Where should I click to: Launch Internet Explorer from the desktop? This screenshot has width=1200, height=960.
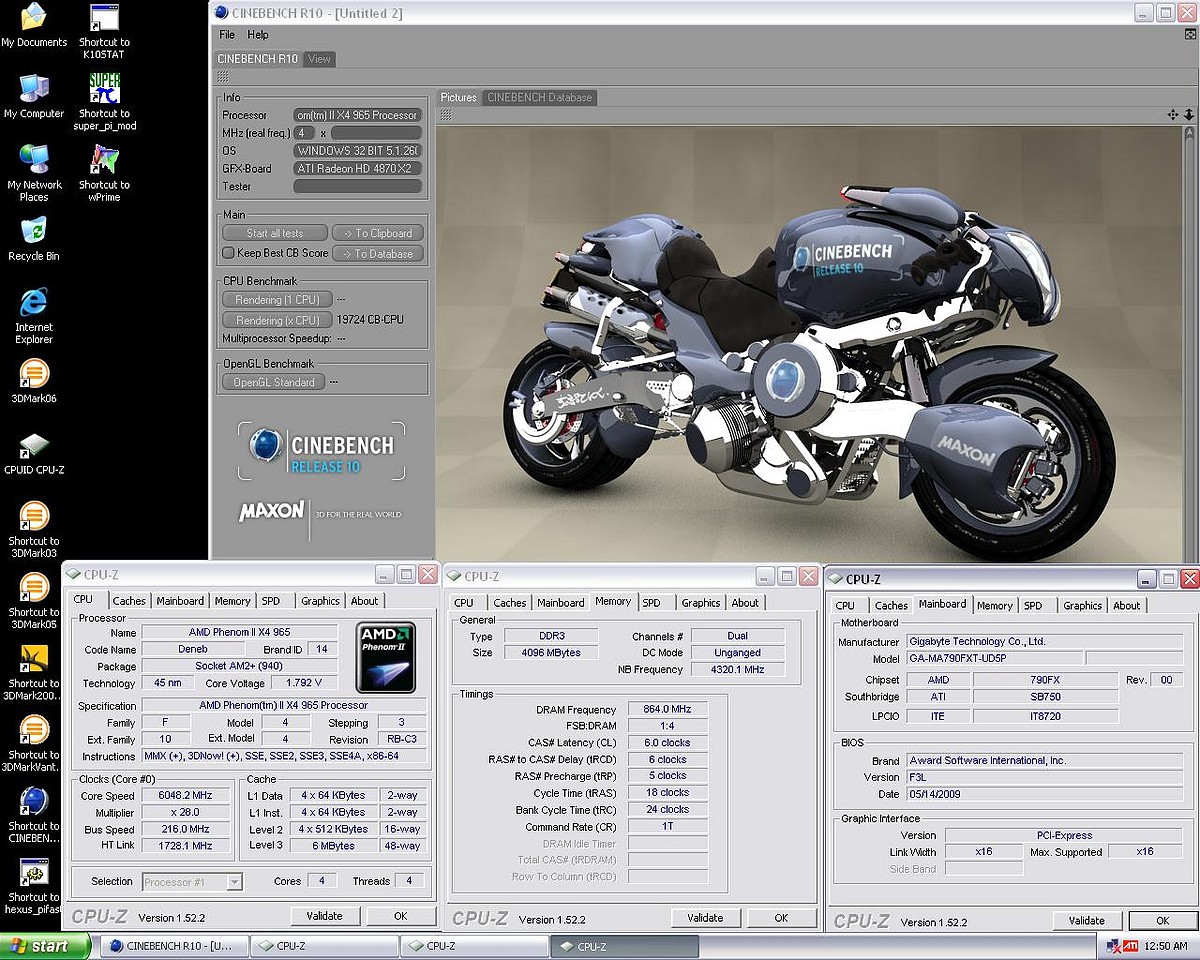click(x=34, y=316)
